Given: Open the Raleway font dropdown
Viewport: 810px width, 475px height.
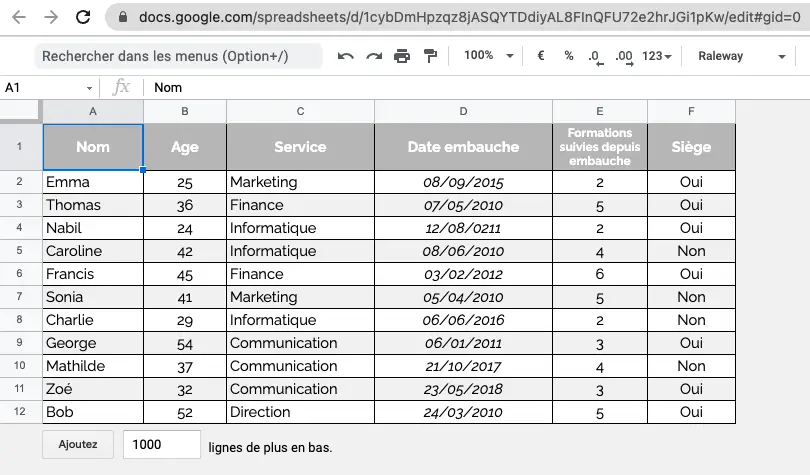Looking at the screenshot, I should 742,56.
